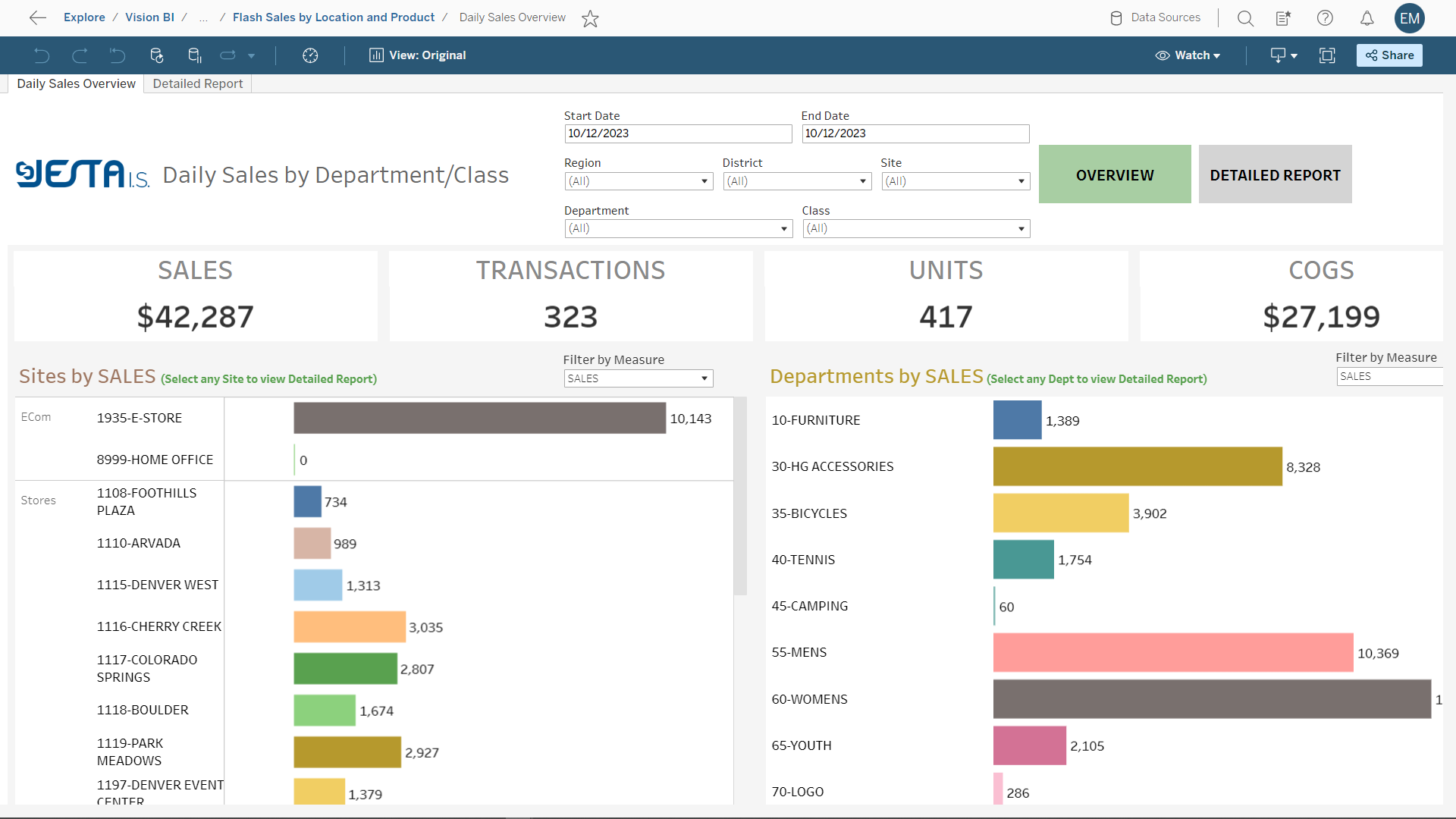1456x819 pixels.
Task: Expand the Department filter dropdown
Action: coord(678,228)
